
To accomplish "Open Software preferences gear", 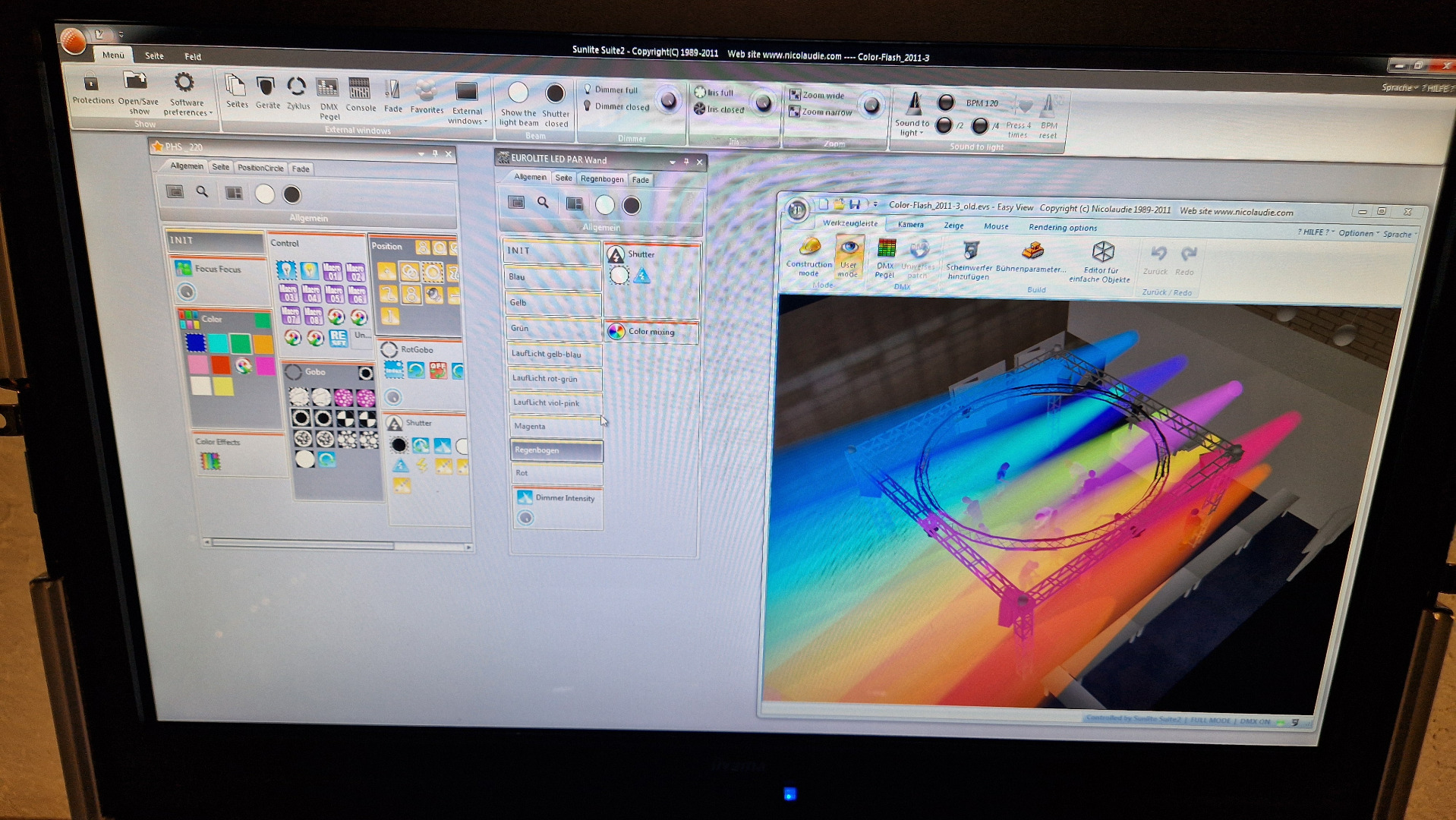I will 184,83.
